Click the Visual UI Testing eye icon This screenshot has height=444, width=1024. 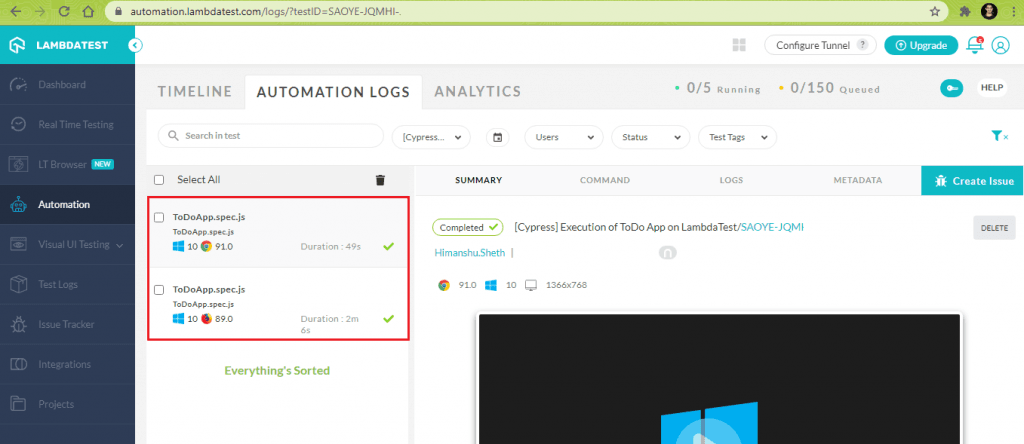pos(19,245)
